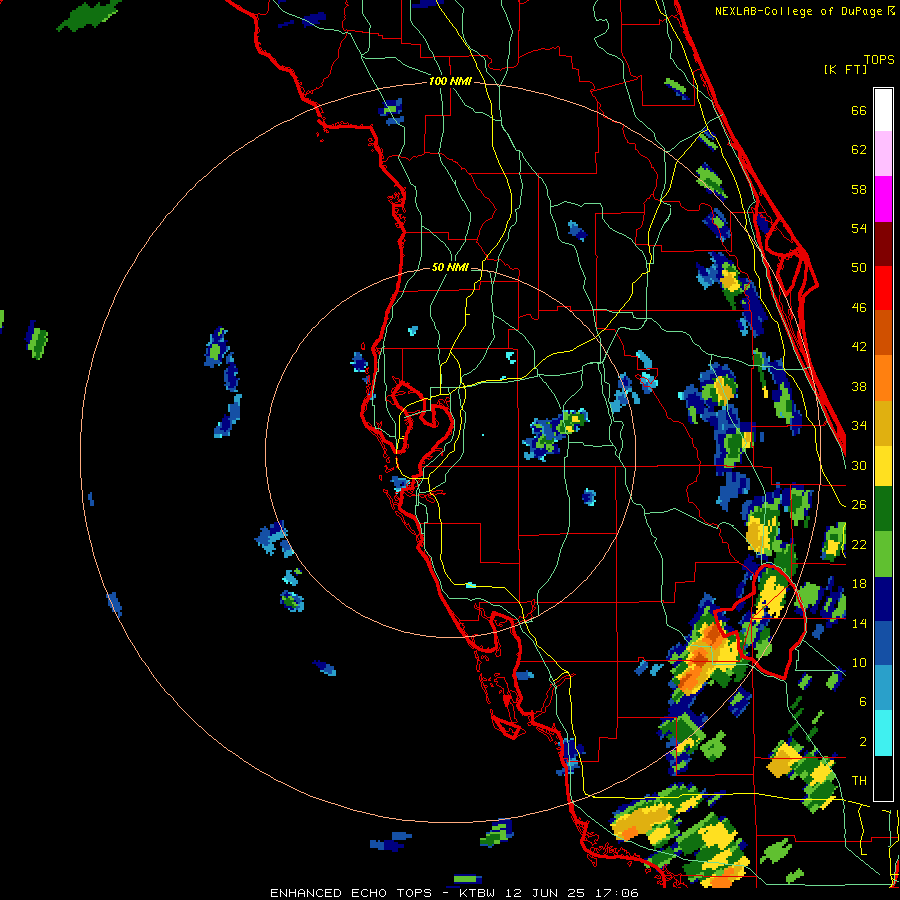900x900 pixels.
Task: Pick the TH threshold swatch at legend bottom
Action: pos(883,778)
